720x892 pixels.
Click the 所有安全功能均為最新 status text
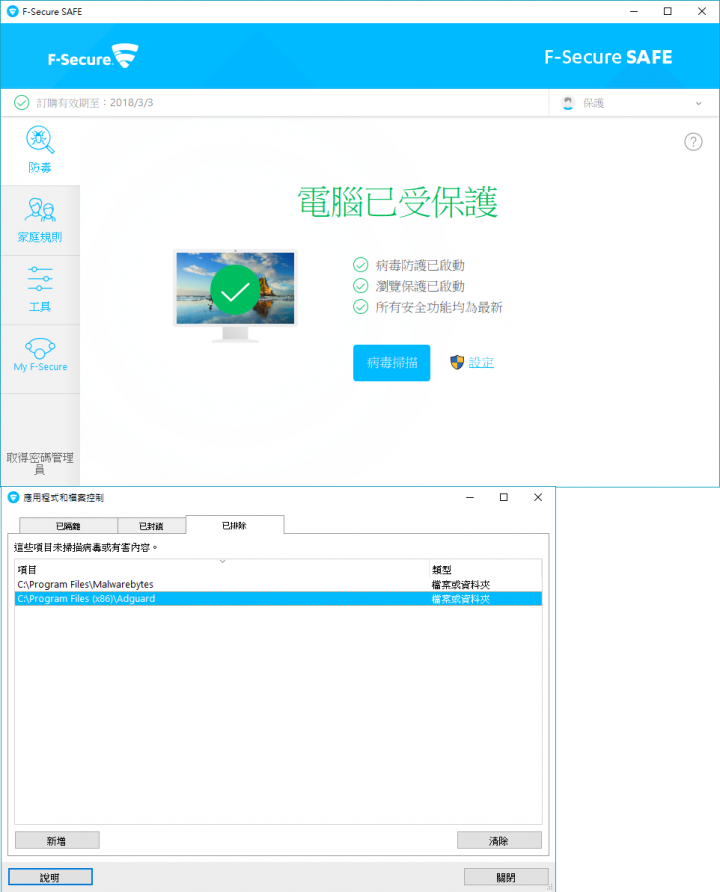(439, 307)
